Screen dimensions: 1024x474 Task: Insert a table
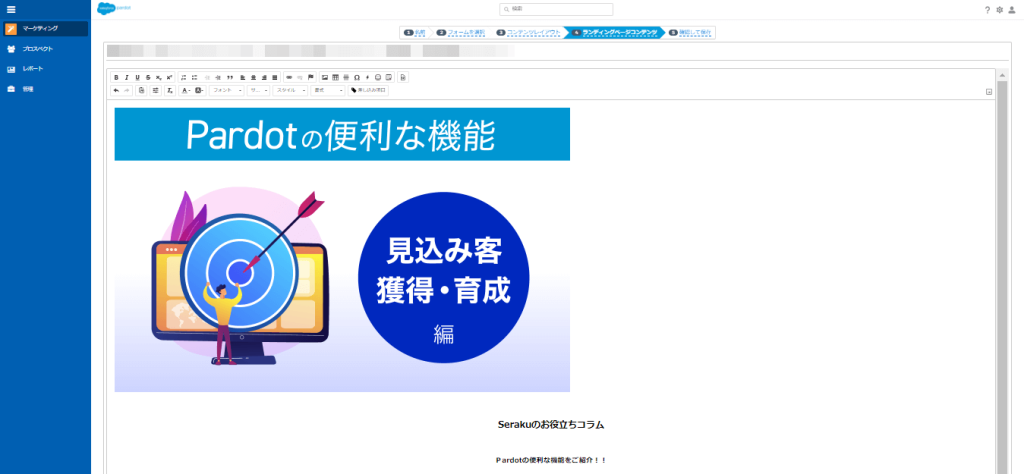[335, 78]
